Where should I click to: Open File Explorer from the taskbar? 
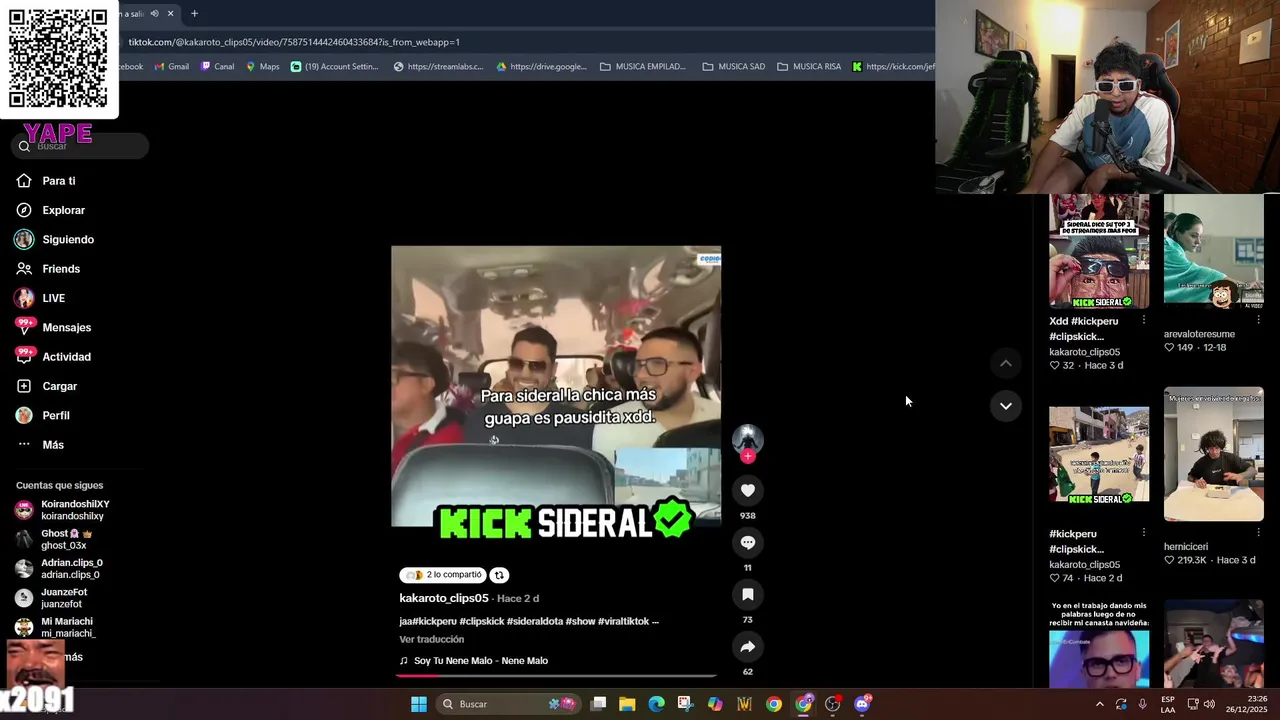(x=627, y=704)
